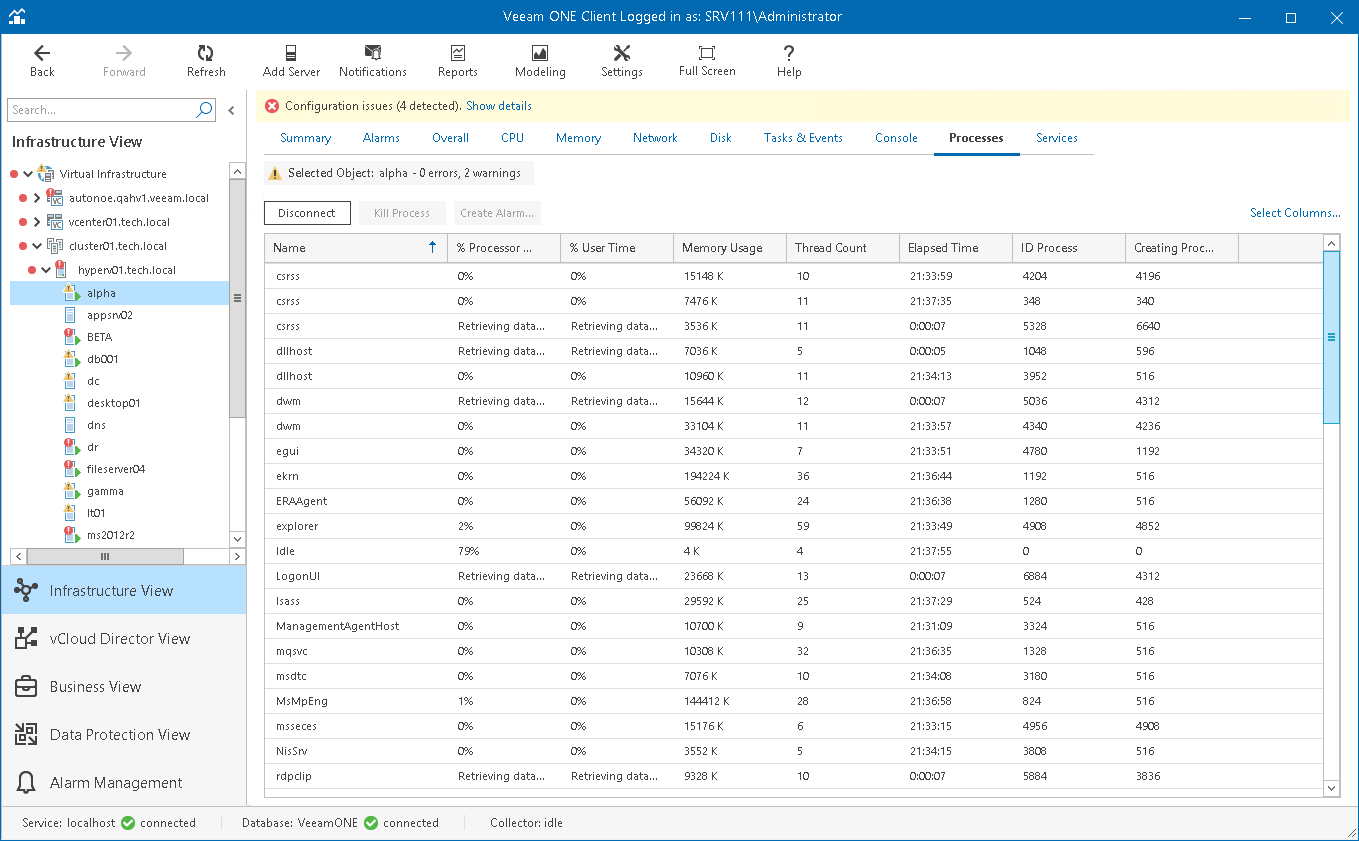
Task: Click the Show details link
Action: click(x=499, y=106)
